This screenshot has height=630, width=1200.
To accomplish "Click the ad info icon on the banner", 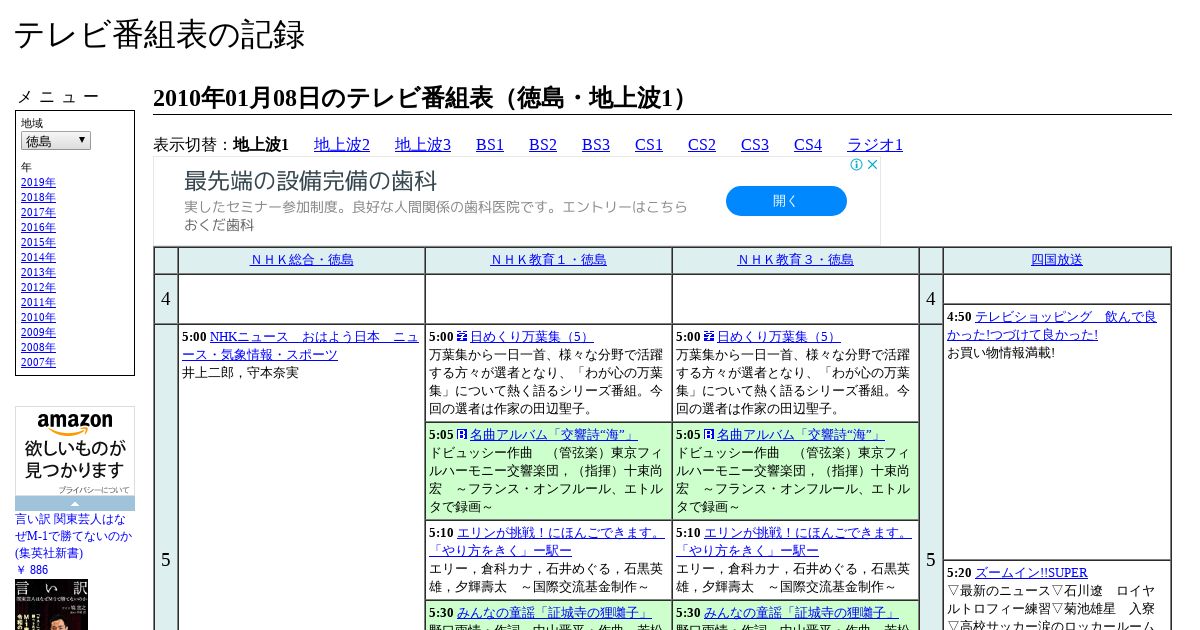I will pos(857,165).
